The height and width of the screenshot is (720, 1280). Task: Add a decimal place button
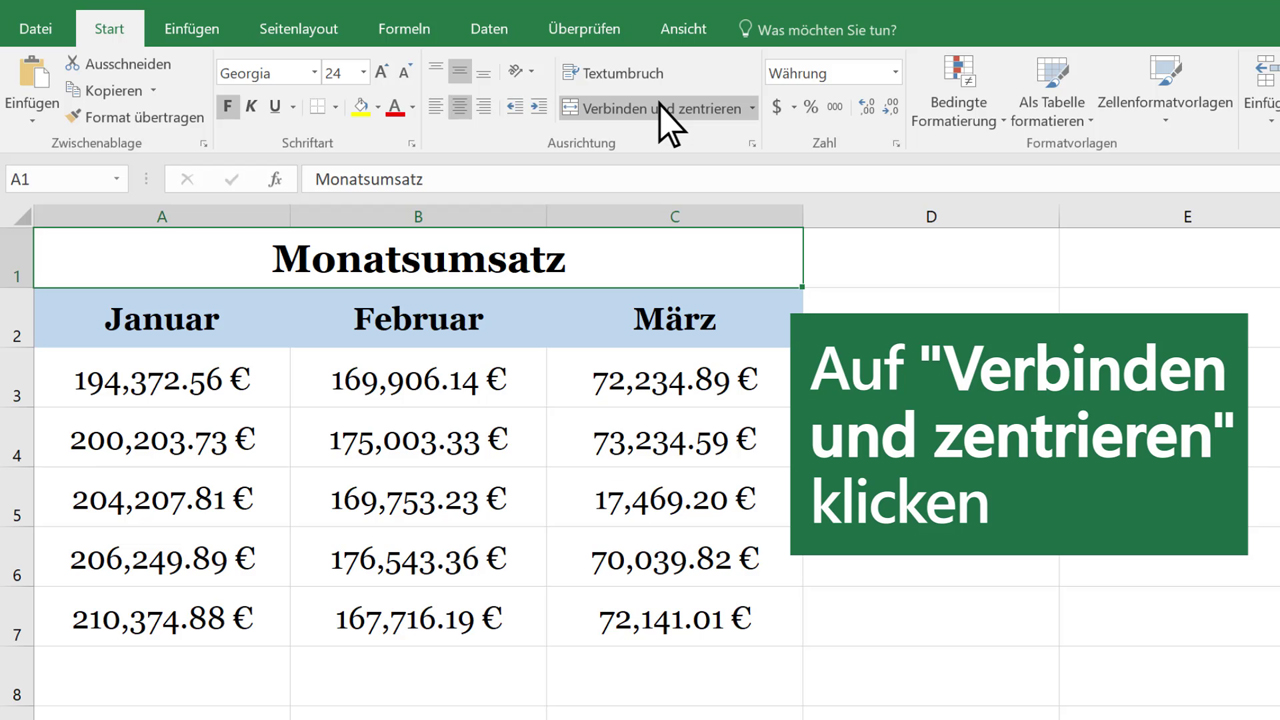[866, 106]
